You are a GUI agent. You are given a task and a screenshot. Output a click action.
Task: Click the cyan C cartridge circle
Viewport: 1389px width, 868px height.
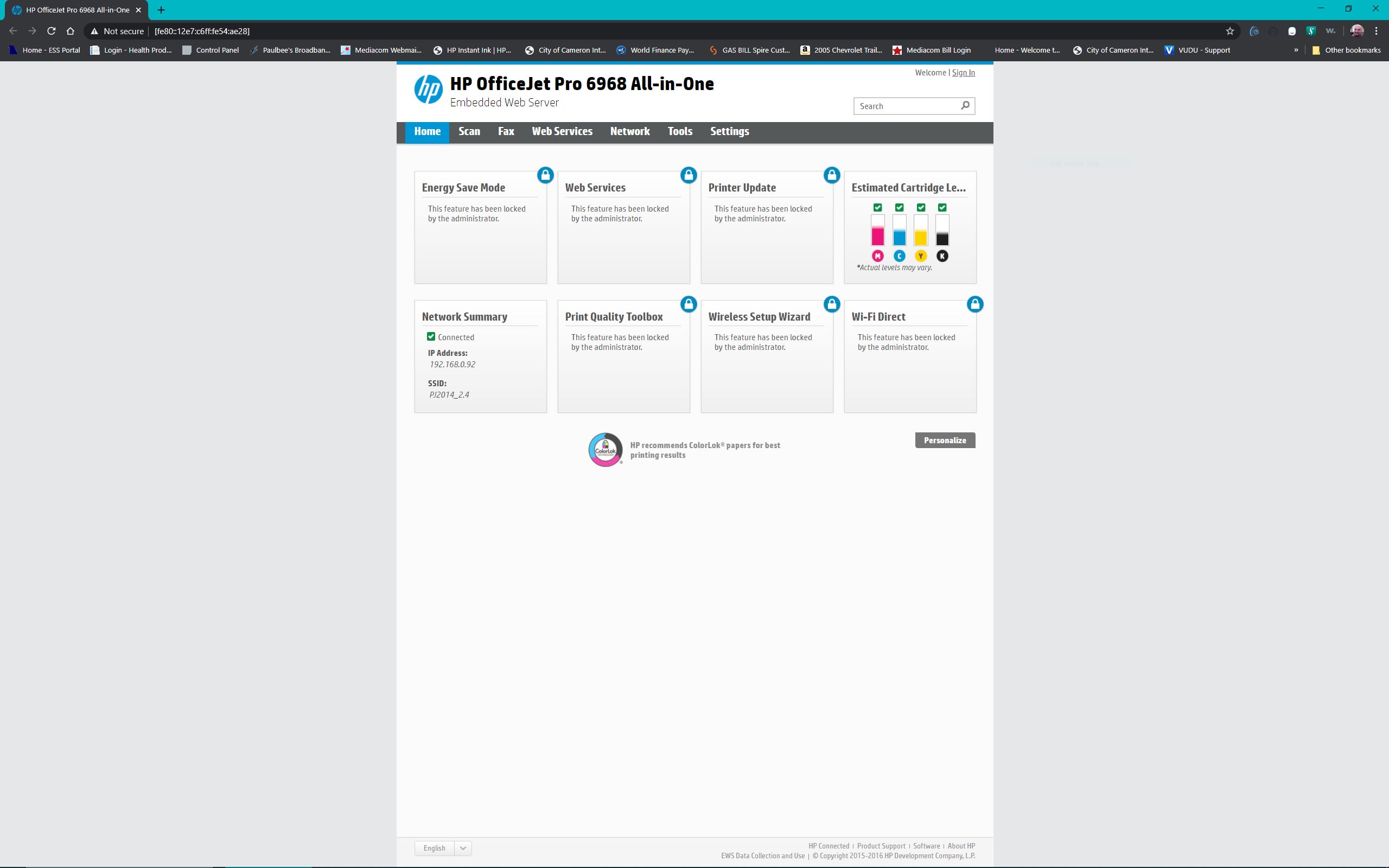(x=900, y=256)
